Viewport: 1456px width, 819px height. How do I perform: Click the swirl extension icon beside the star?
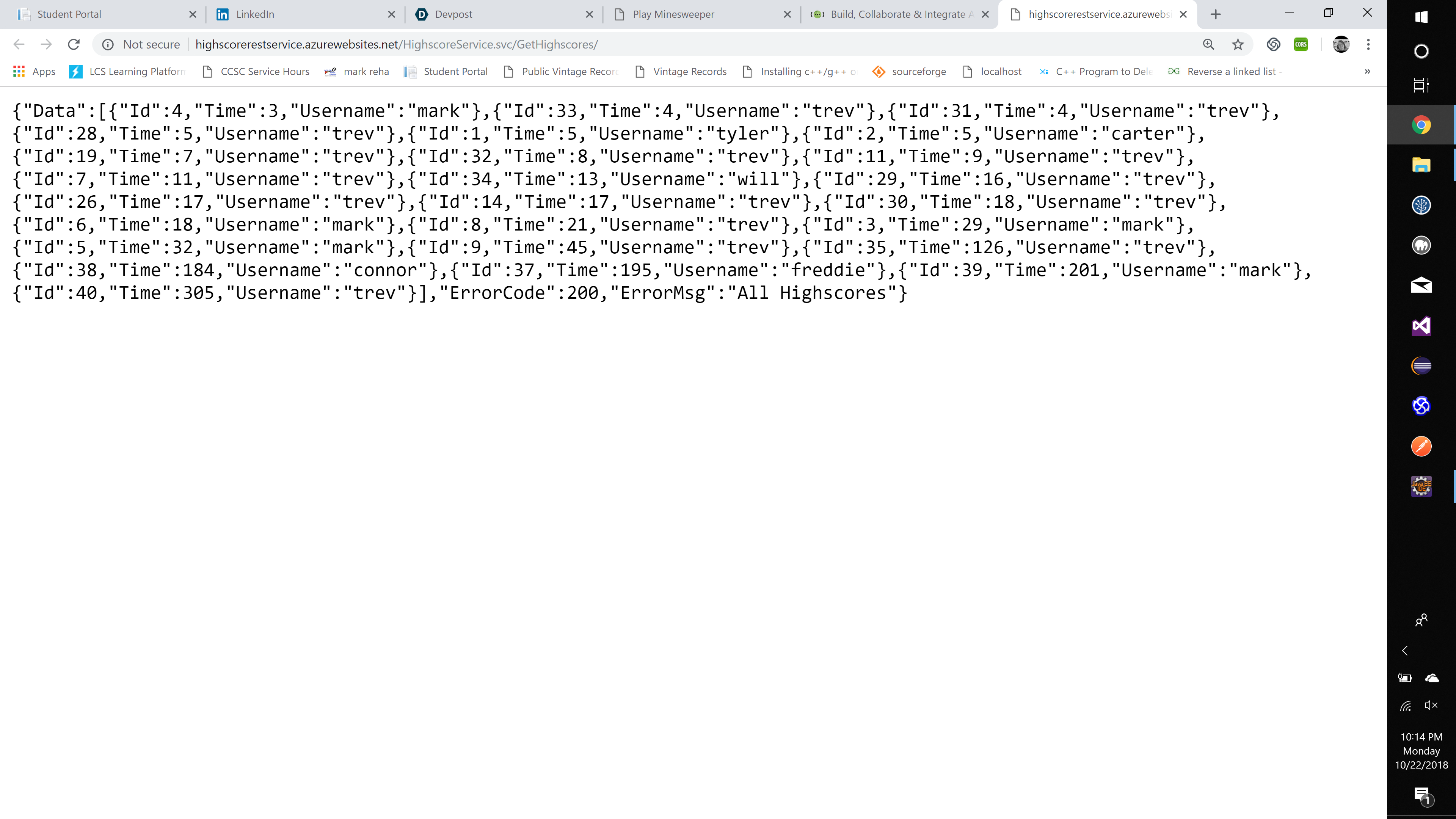[1273, 44]
